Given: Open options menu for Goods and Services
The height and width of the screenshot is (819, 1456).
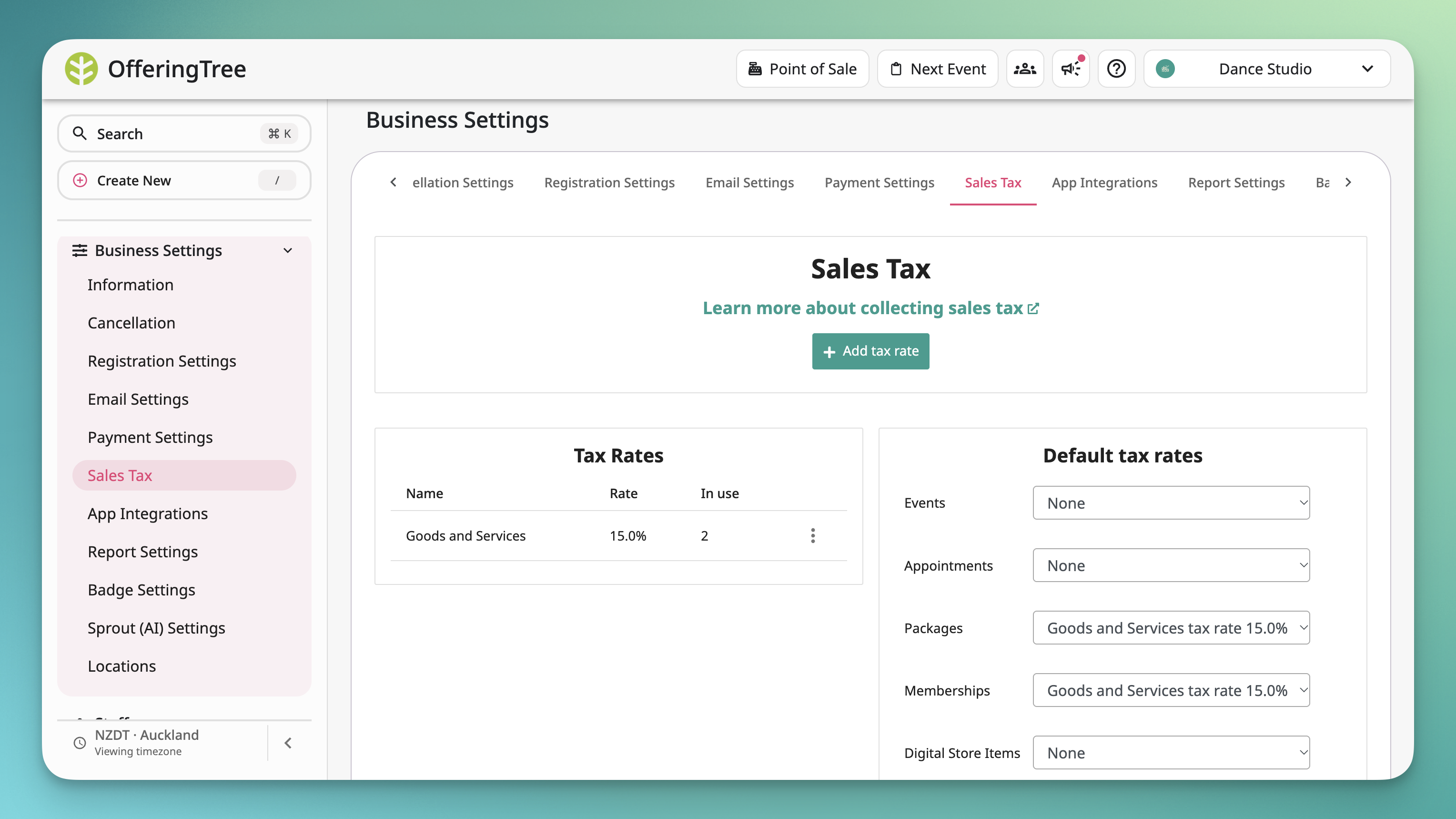Looking at the screenshot, I should 813,536.
